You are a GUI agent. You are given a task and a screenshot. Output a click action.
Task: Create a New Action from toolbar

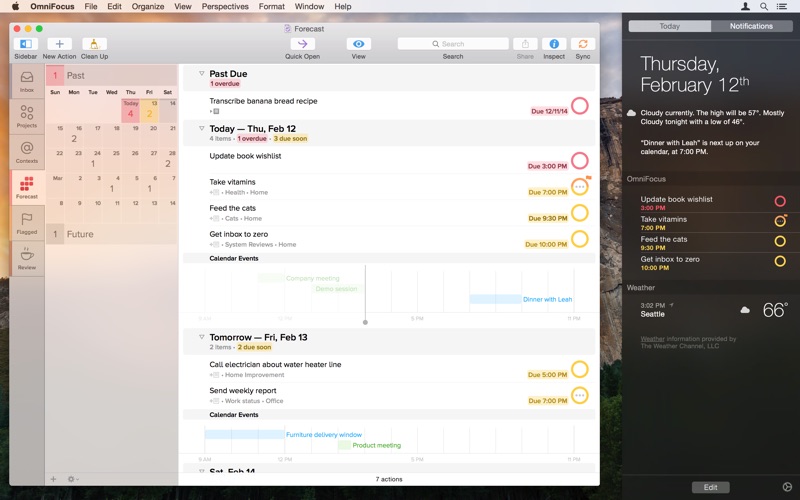[x=59, y=44]
